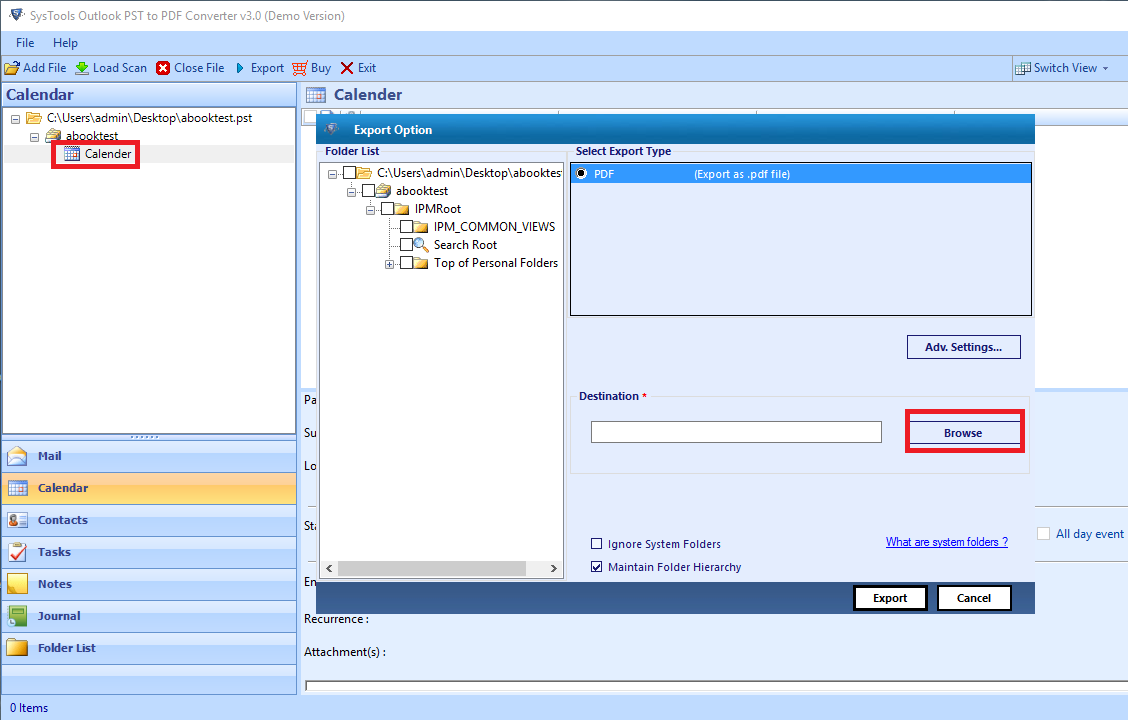Check the Search Root checkbox
Viewport: 1128px width, 720px height.
[x=406, y=245]
